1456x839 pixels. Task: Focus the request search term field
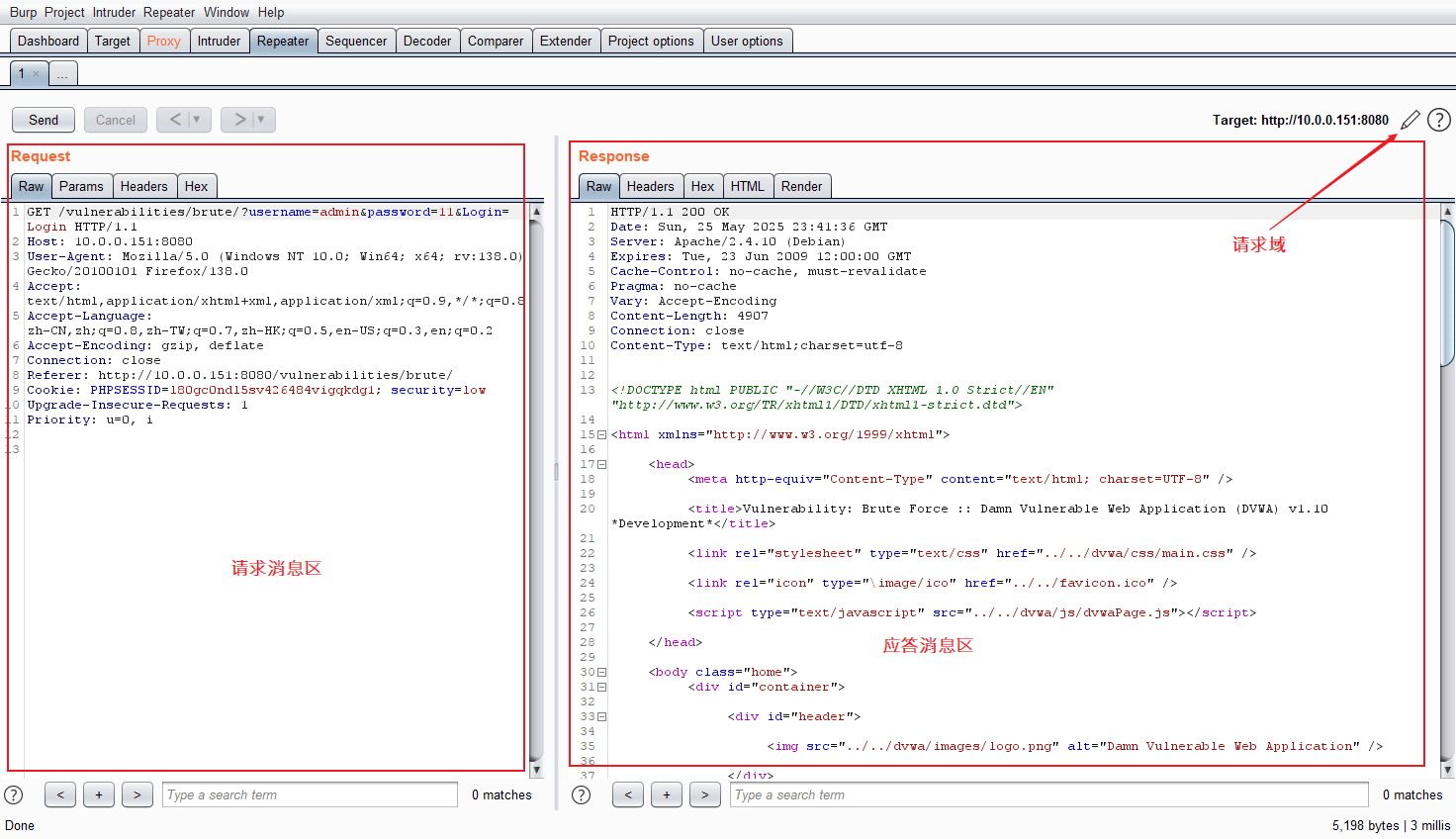pos(310,794)
